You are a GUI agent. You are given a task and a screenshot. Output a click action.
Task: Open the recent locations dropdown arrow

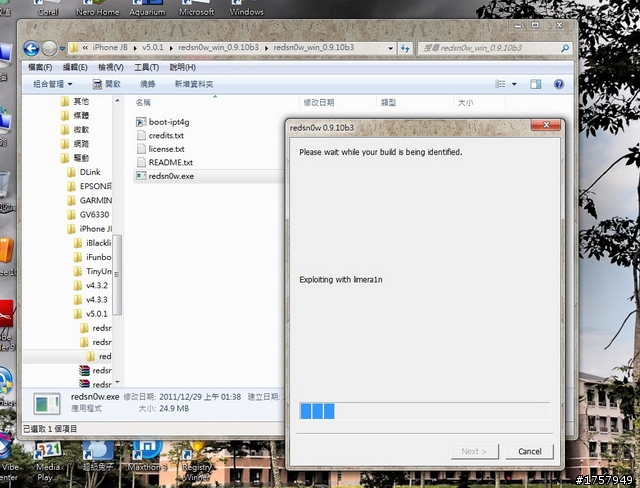click(x=62, y=49)
